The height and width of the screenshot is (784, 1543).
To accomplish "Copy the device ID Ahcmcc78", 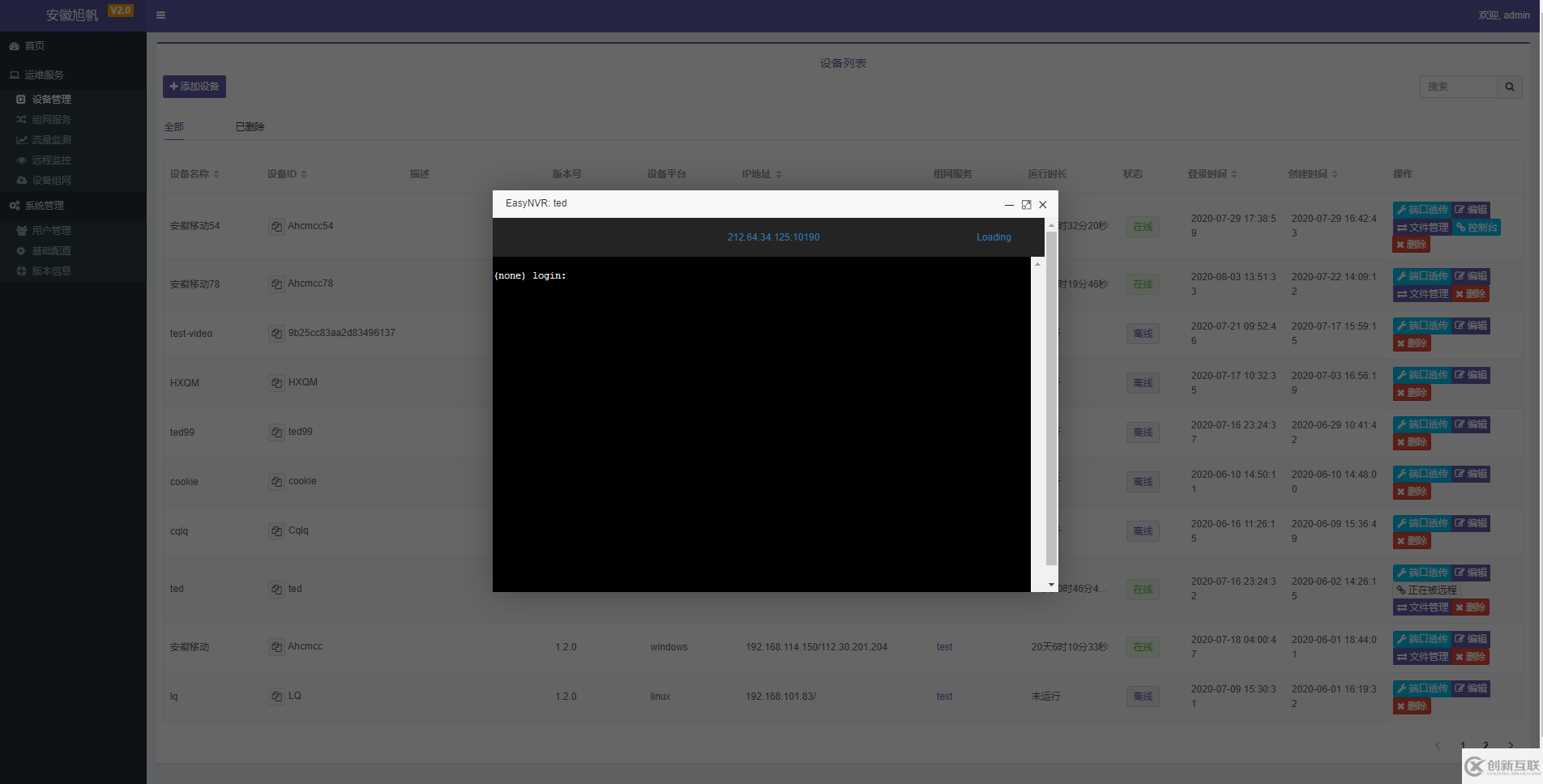I will (x=276, y=284).
